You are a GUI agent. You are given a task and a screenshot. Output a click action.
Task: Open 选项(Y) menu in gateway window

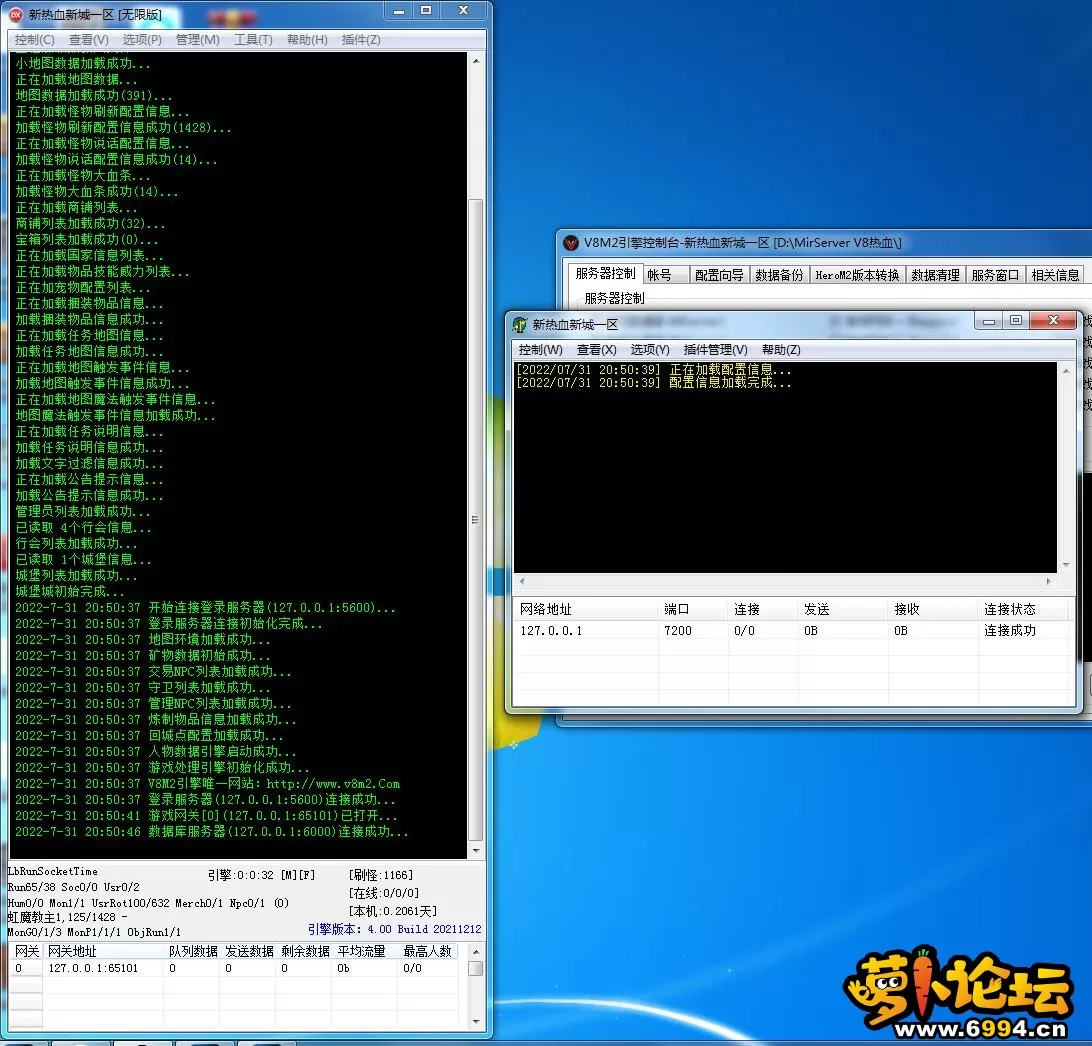(x=650, y=350)
